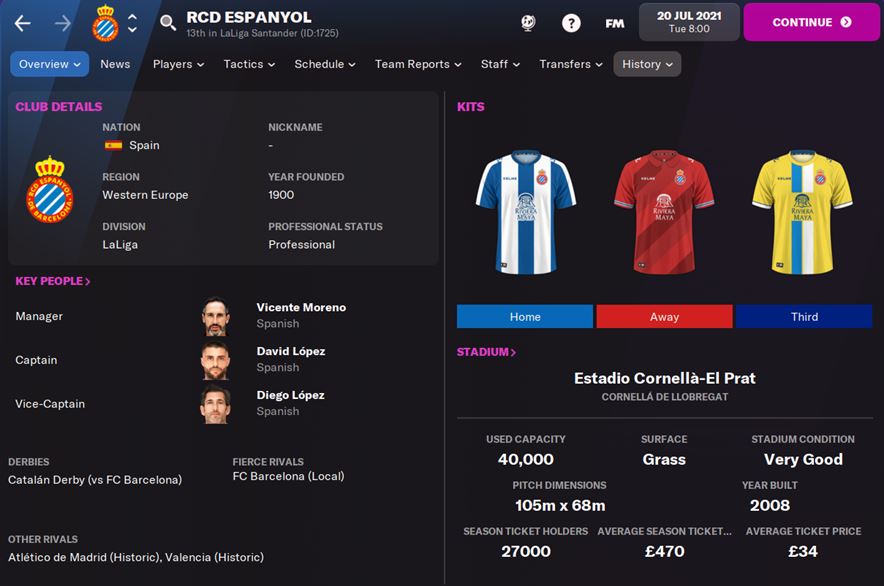The width and height of the screenshot is (884, 586).
Task: Open the Key People section link
Action: click(52, 281)
